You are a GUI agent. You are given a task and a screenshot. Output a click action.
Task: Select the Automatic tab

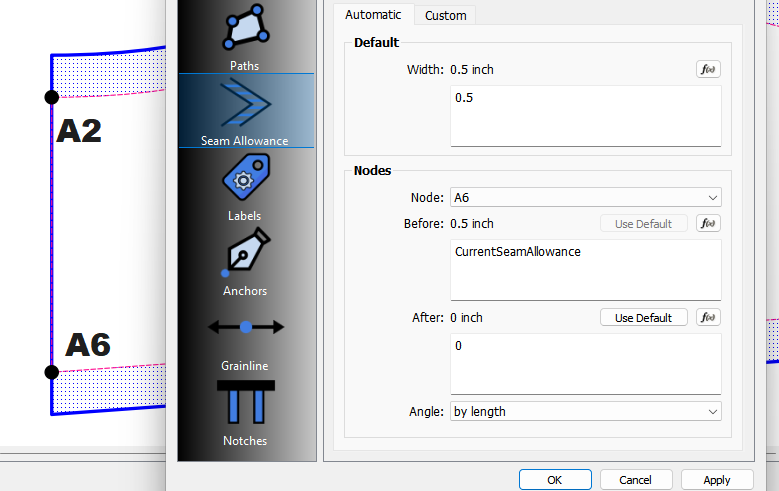pyautogui.click(x=373, y=15)
